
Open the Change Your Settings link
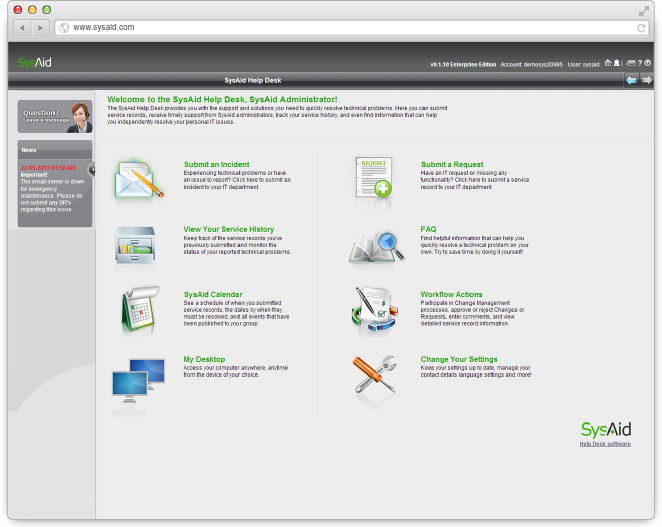click(458, 359)
